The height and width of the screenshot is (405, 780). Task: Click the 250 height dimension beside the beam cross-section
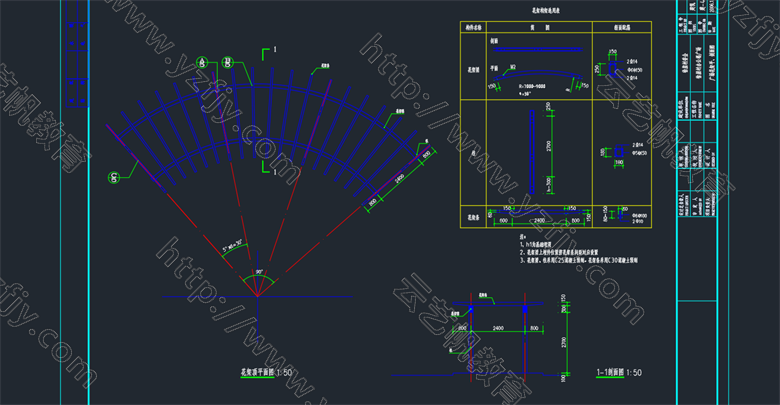tap(596, 69)
